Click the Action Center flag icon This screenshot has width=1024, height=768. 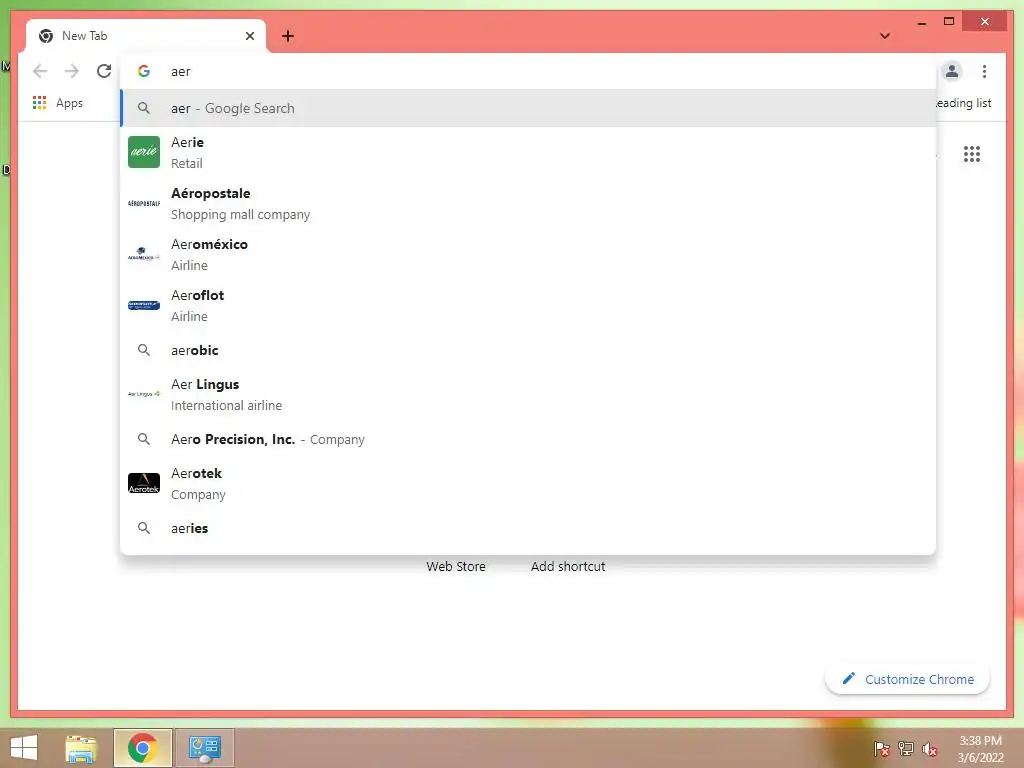(881, 748)
